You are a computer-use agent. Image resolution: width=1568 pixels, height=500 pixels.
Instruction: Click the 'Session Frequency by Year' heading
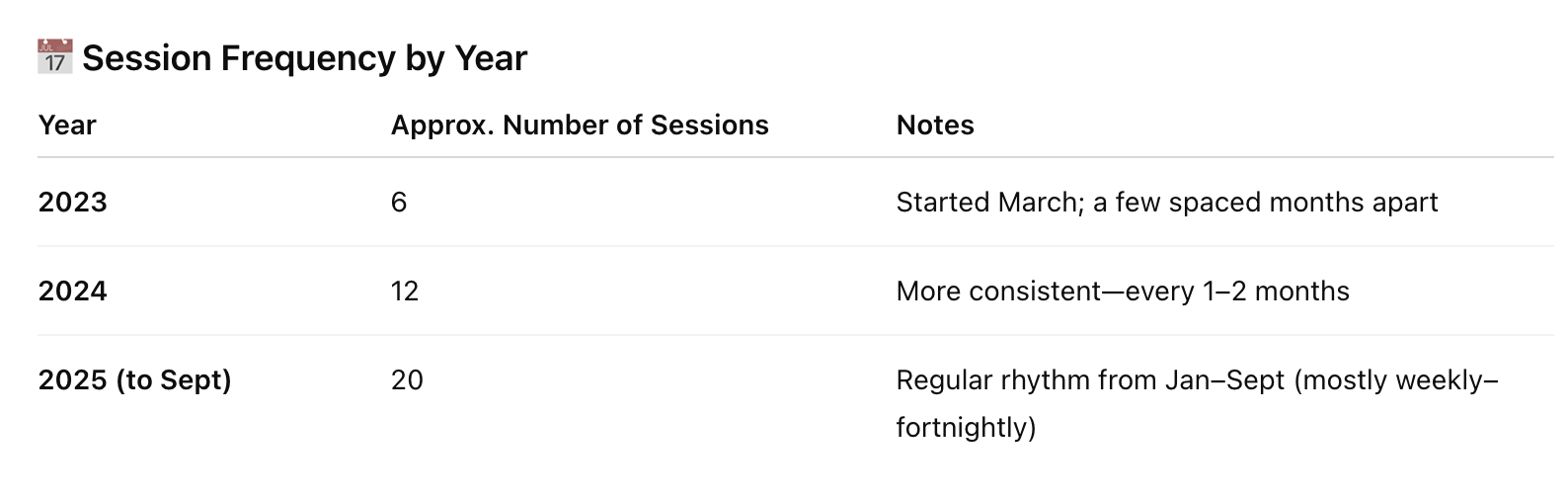[304, 58]
